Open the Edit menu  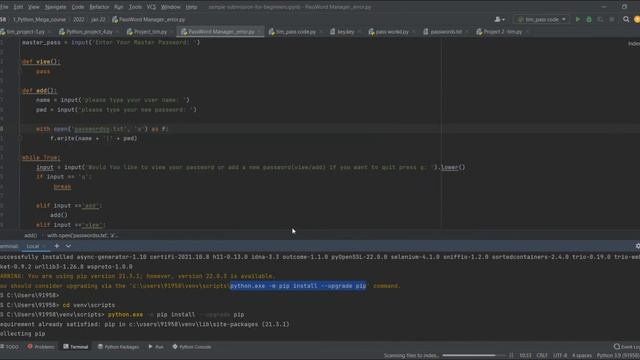[18, 7]
